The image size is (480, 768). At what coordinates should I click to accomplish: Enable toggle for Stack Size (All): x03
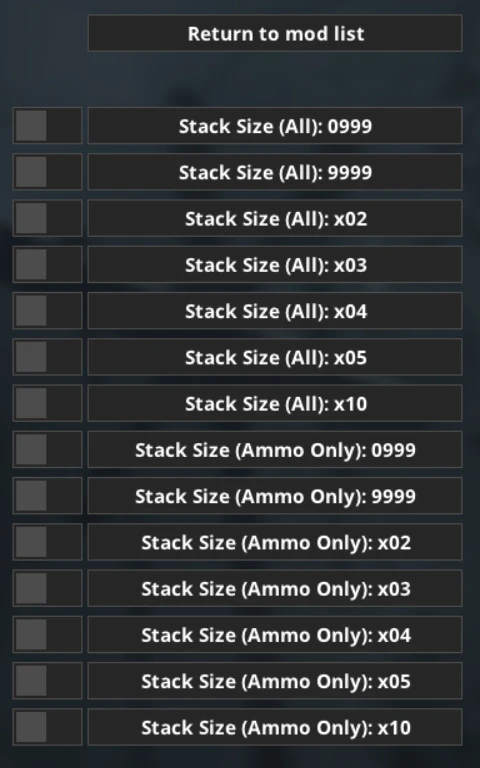pyautogui.click(x=47, y=264)
